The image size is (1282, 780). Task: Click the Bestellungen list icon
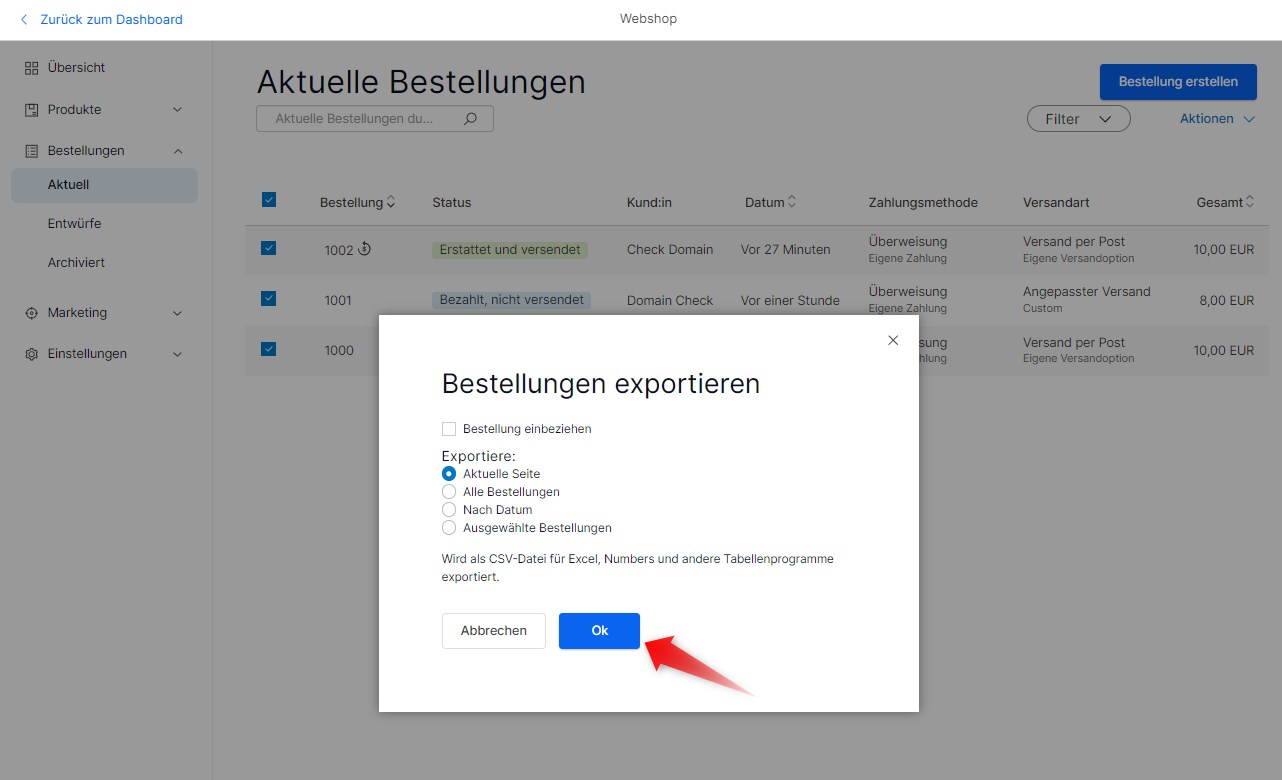point(31,151)
